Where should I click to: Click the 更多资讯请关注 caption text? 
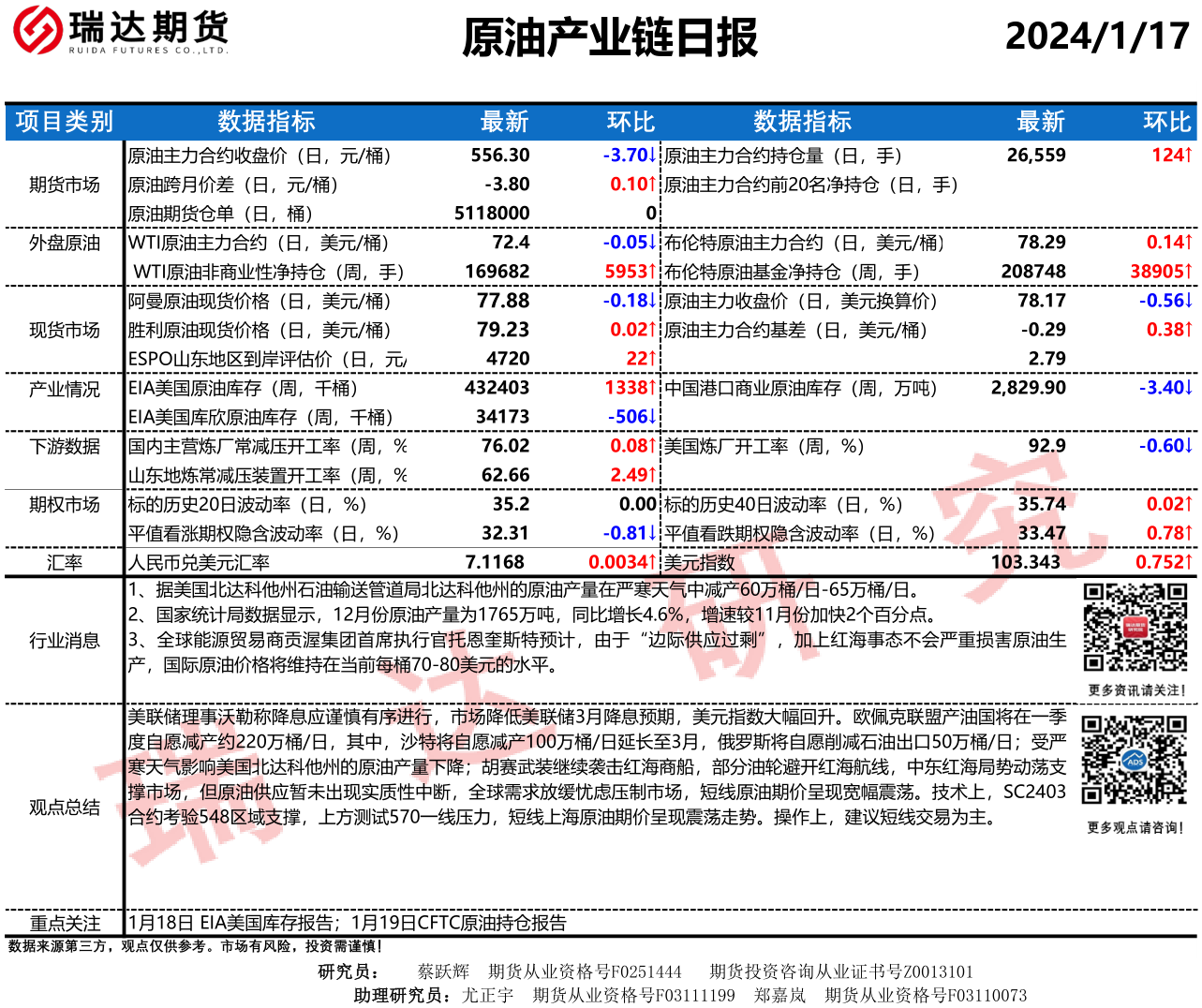pyautogui.click(x=1136, y=690)
